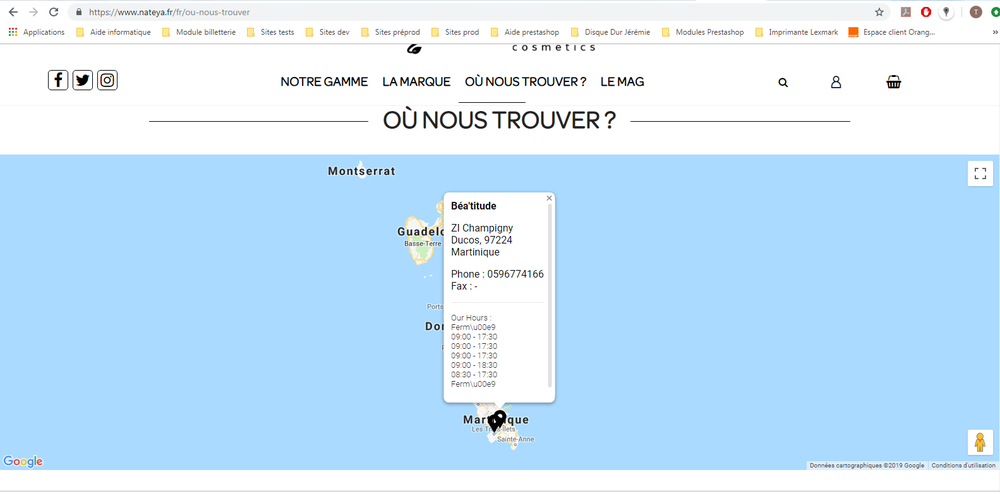This screenshot has width=1000, height=494.
Task: Close the Béa'titude info window
Action: tap(549, 198)
